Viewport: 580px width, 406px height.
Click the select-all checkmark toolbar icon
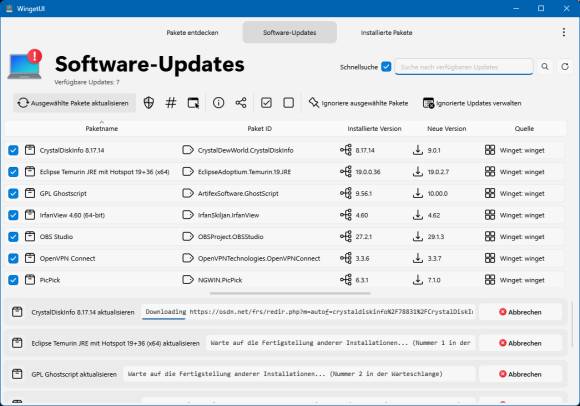click(266, 103)
